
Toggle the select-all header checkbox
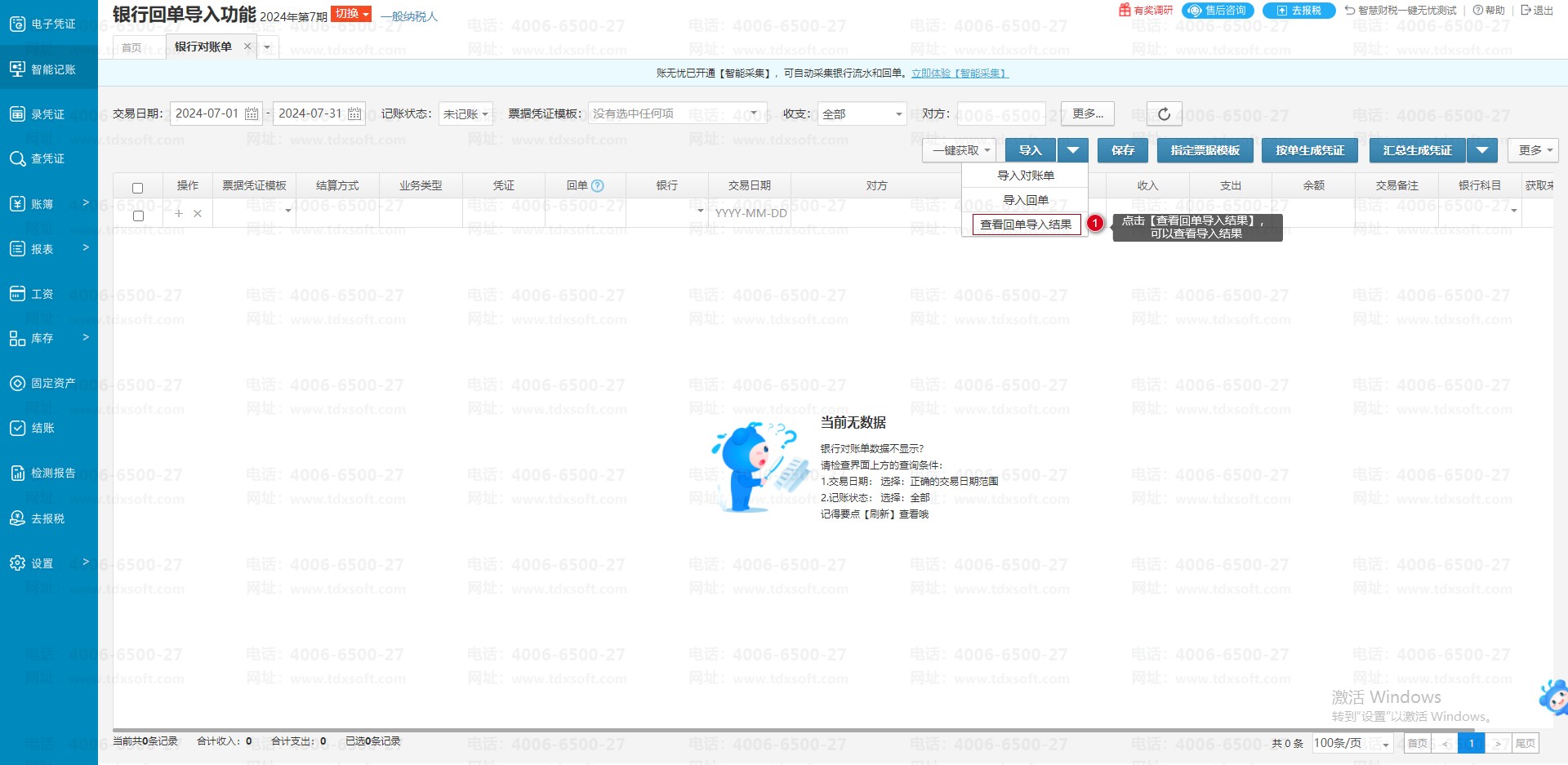coord(138,188)
